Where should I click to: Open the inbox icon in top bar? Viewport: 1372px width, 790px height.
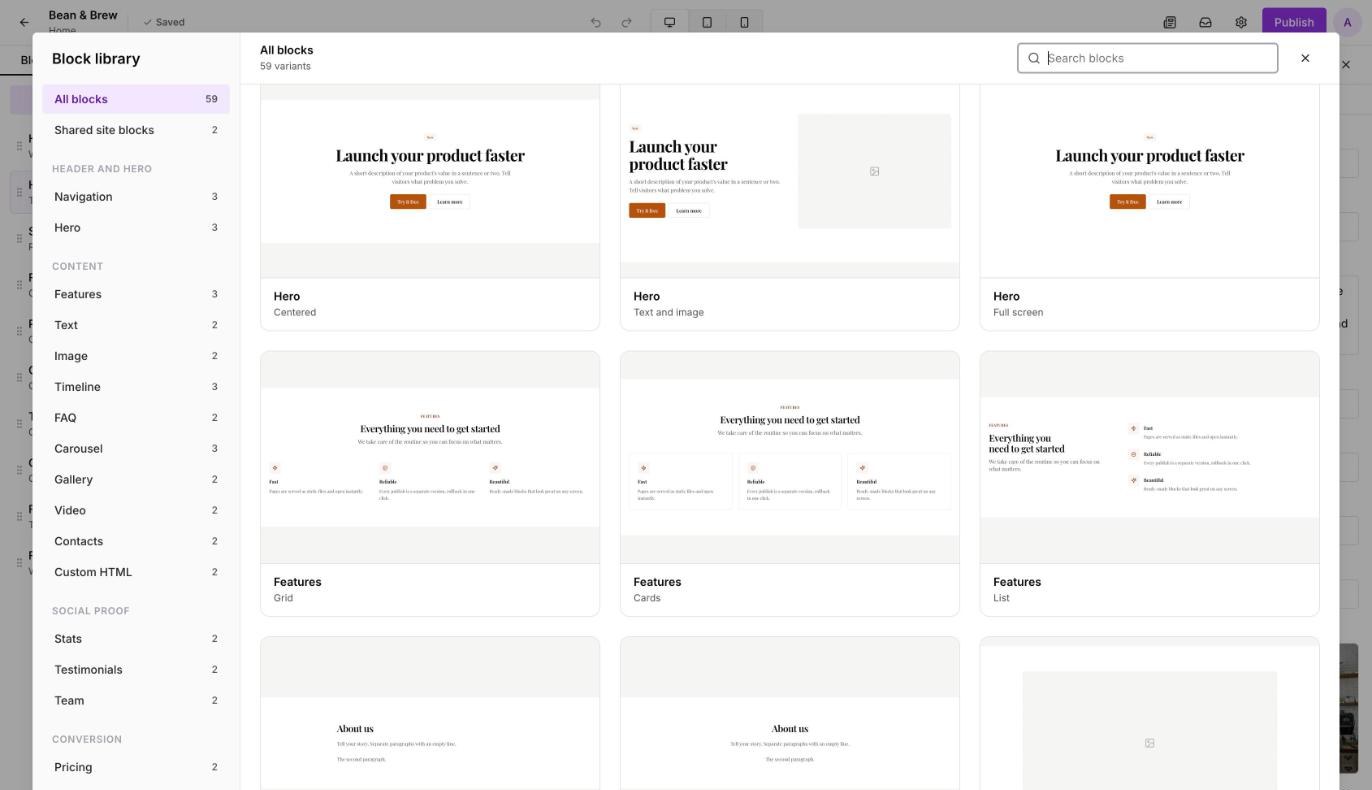[1205, 22]
